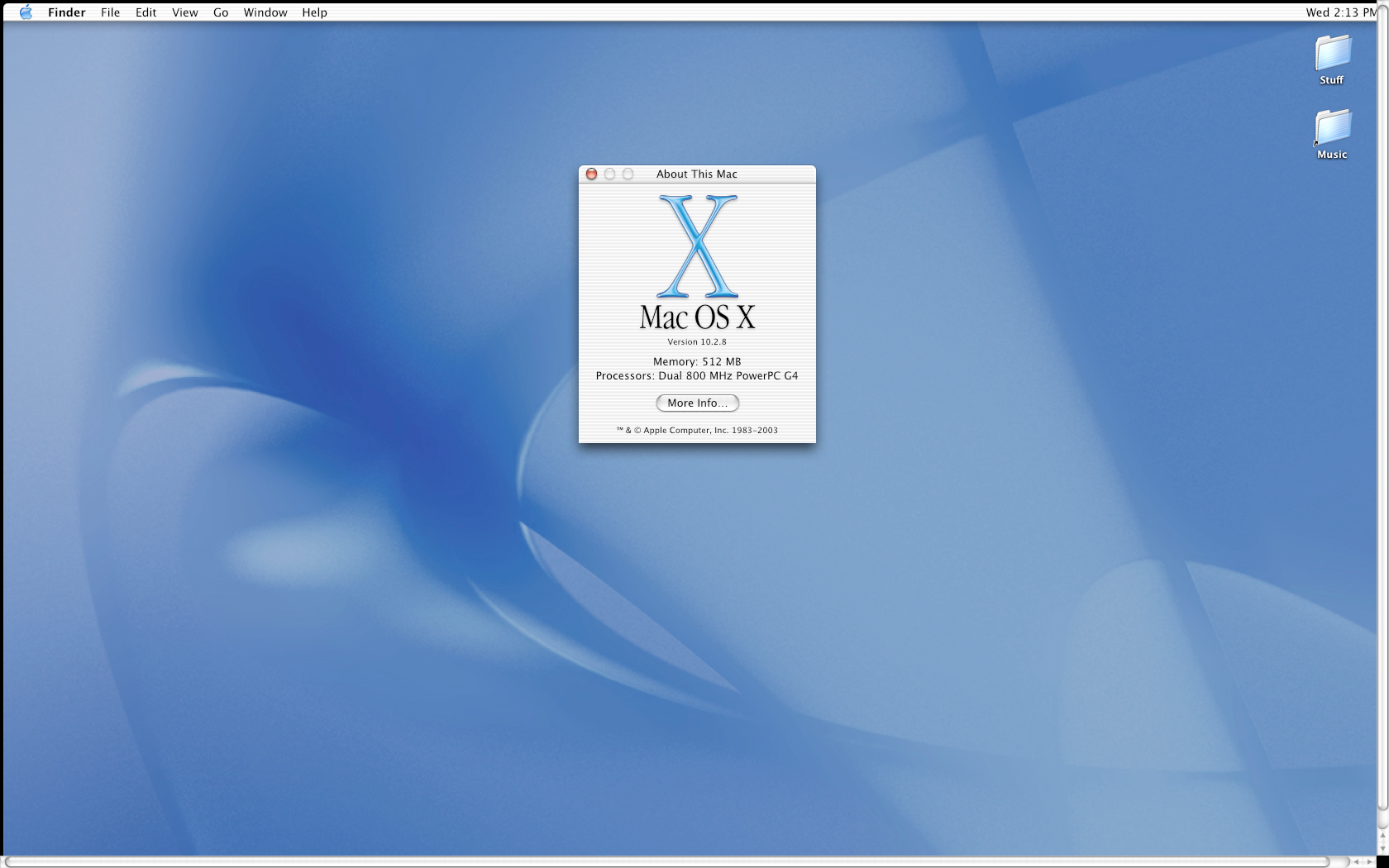
Task: Click the horizontal scrollbar thumb
Action: 666,861
